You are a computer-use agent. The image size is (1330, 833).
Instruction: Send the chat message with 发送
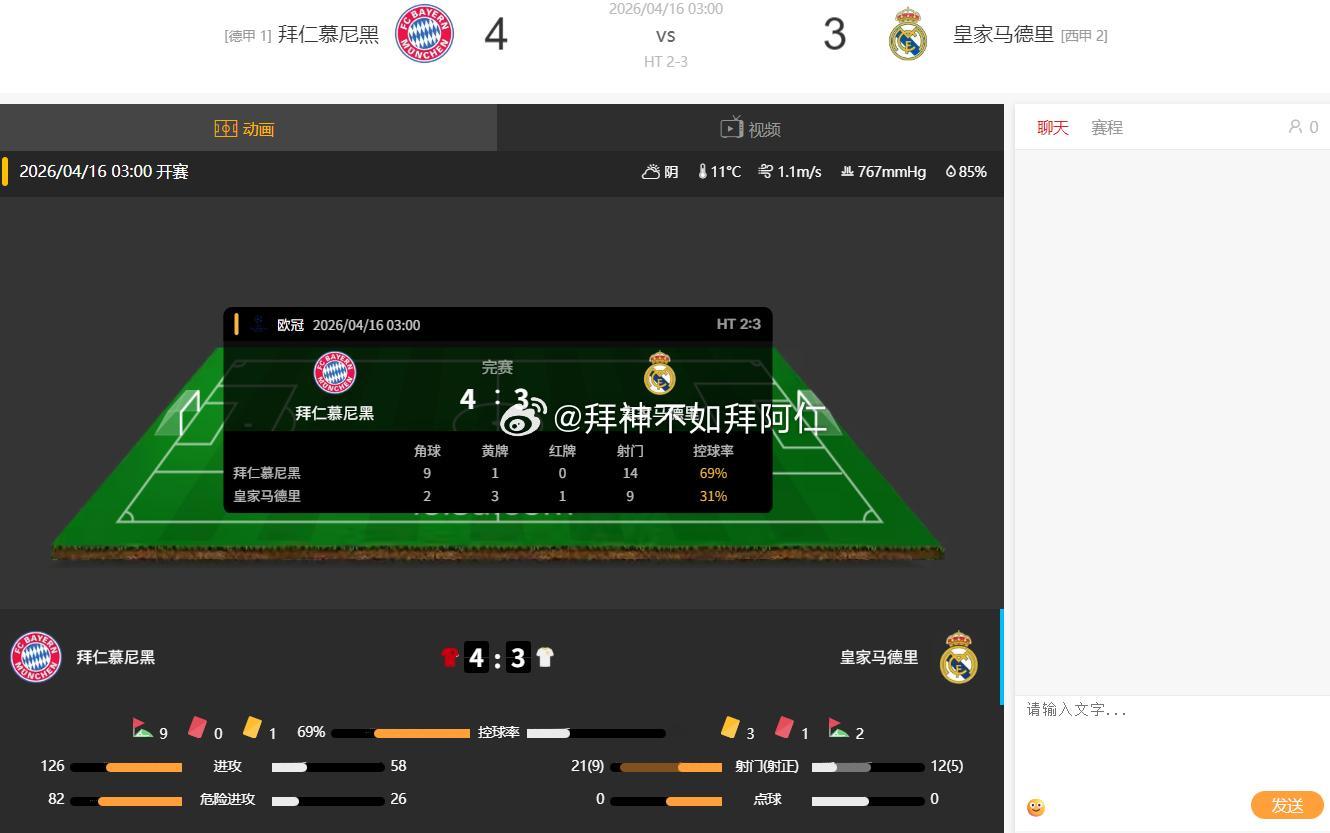pos(1287,805)
